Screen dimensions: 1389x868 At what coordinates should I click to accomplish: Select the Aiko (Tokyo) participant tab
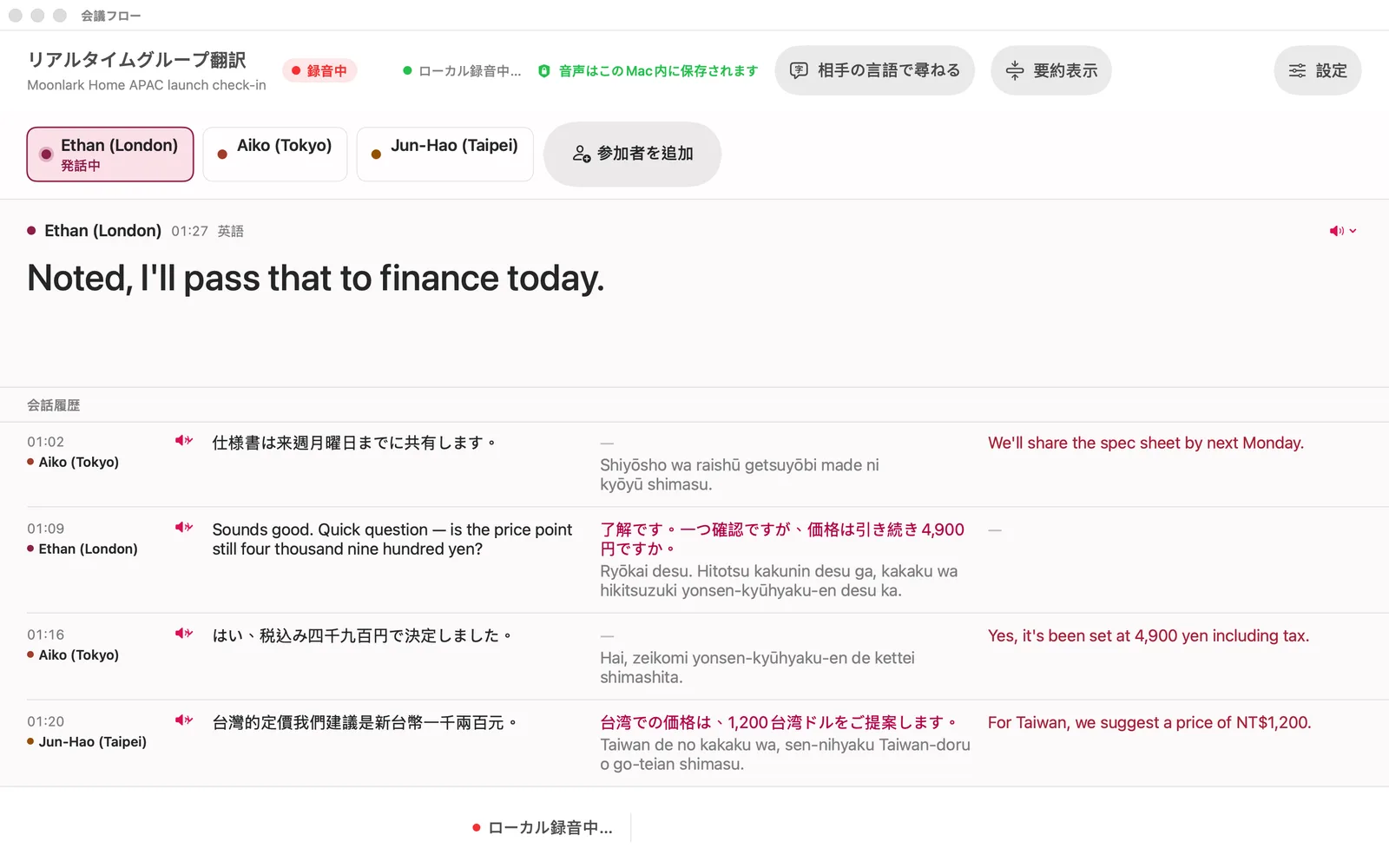[275, 155]
